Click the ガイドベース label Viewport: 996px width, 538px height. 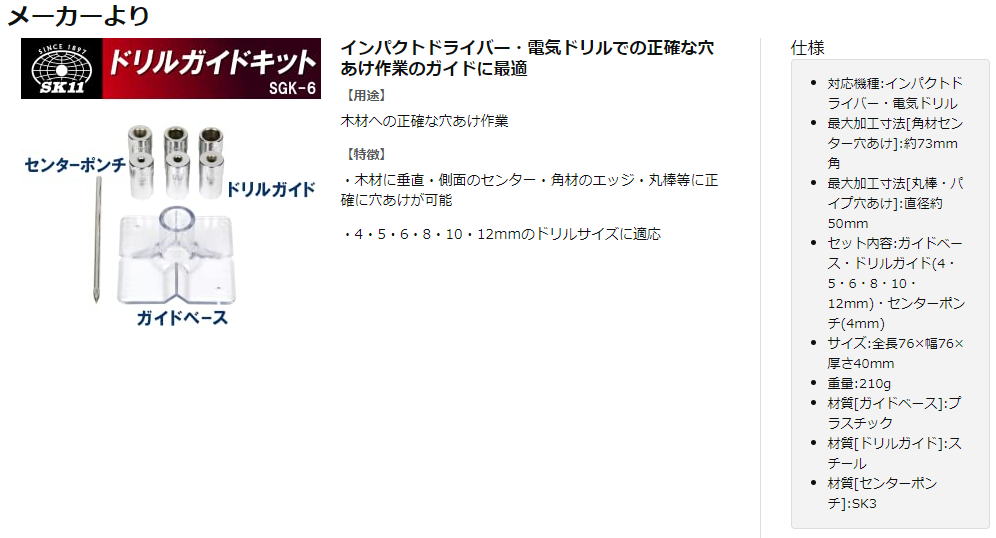point(182,318)
